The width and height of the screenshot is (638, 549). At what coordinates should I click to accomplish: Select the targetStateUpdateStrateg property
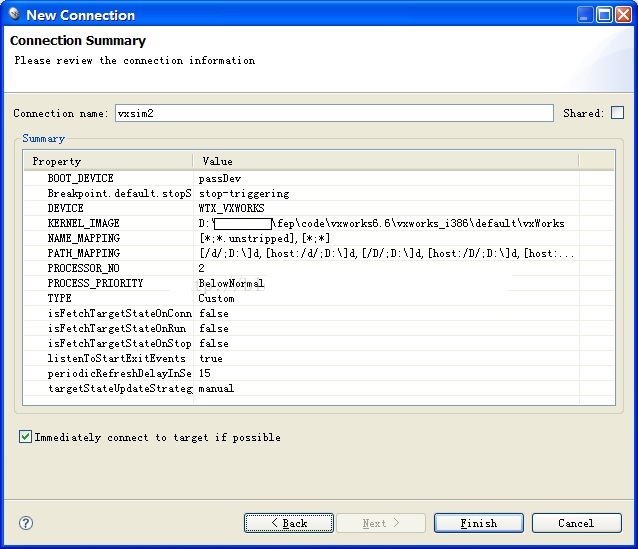tap(120, 388)
